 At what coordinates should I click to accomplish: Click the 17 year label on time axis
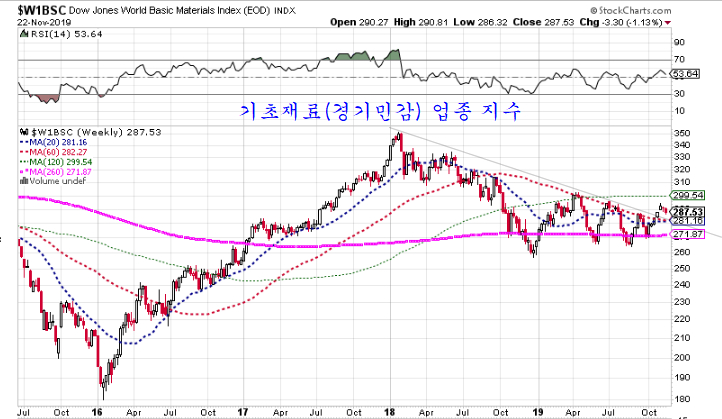coord(243,412)
